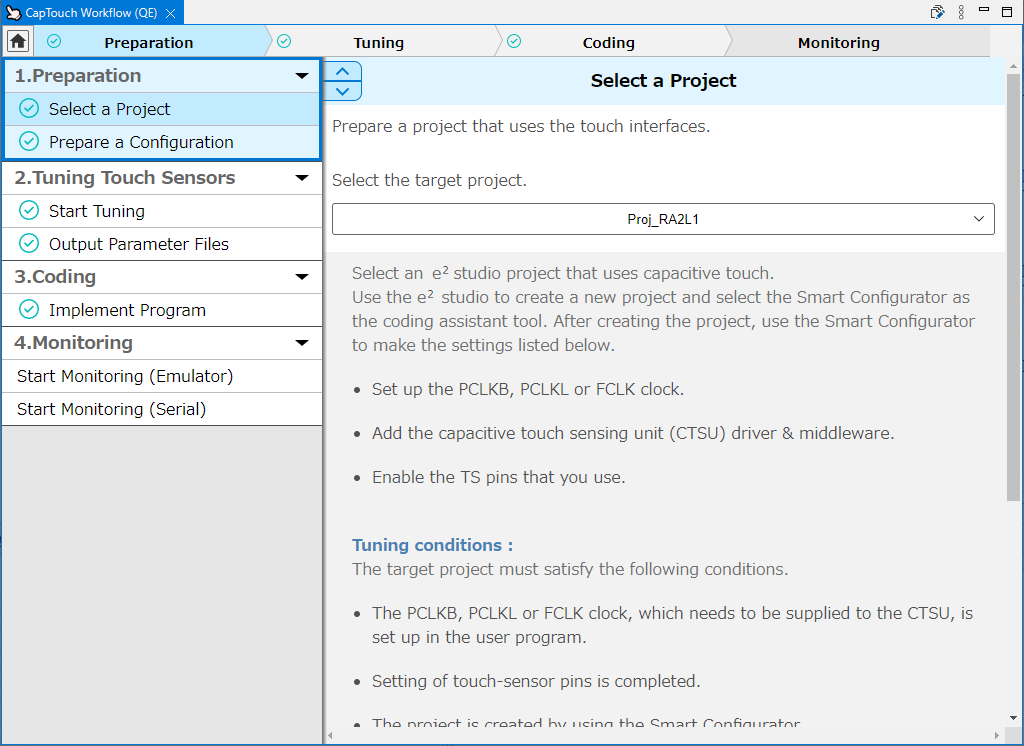The image size is (1024, 746).
Task: Click the check icon beside Tuning stage
Action: coord(284,42)
